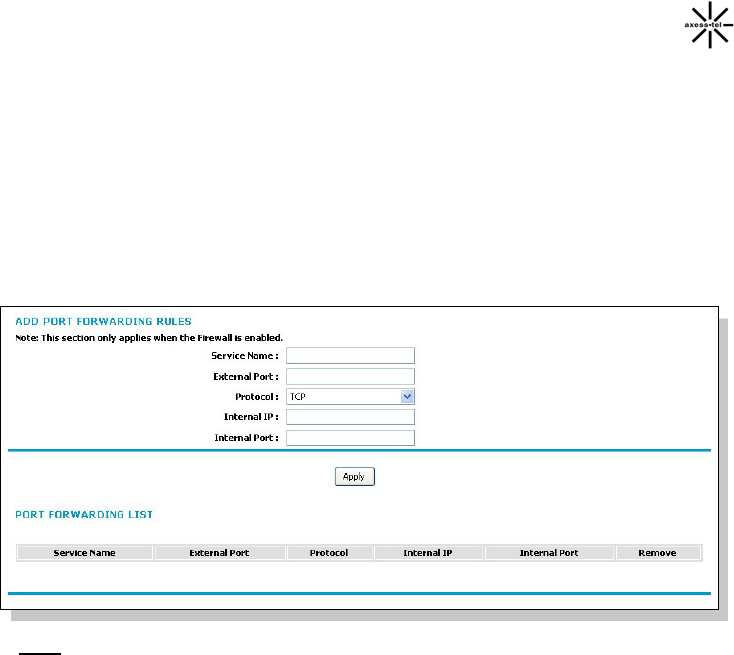734x655 pixels.
Task: Click the Service Name input field
Action: tap(350, 355)
